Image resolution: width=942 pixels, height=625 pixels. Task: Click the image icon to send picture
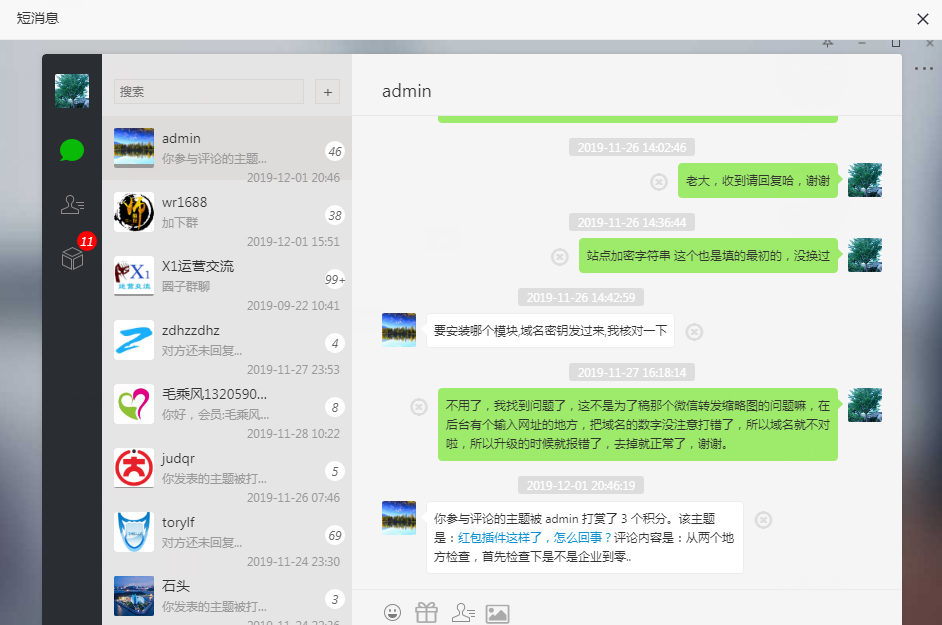click(x=498, y=613)
